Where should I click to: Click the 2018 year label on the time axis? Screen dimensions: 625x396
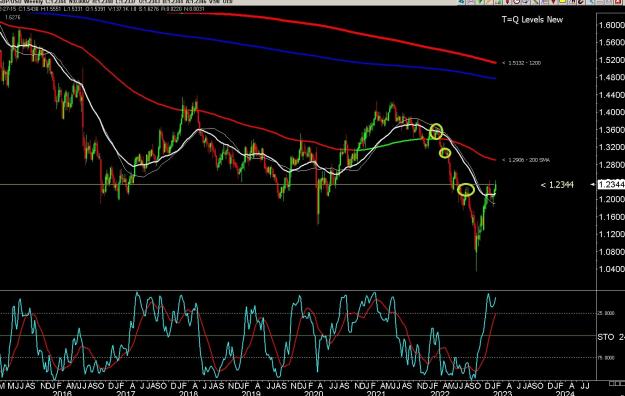[188, 393]
